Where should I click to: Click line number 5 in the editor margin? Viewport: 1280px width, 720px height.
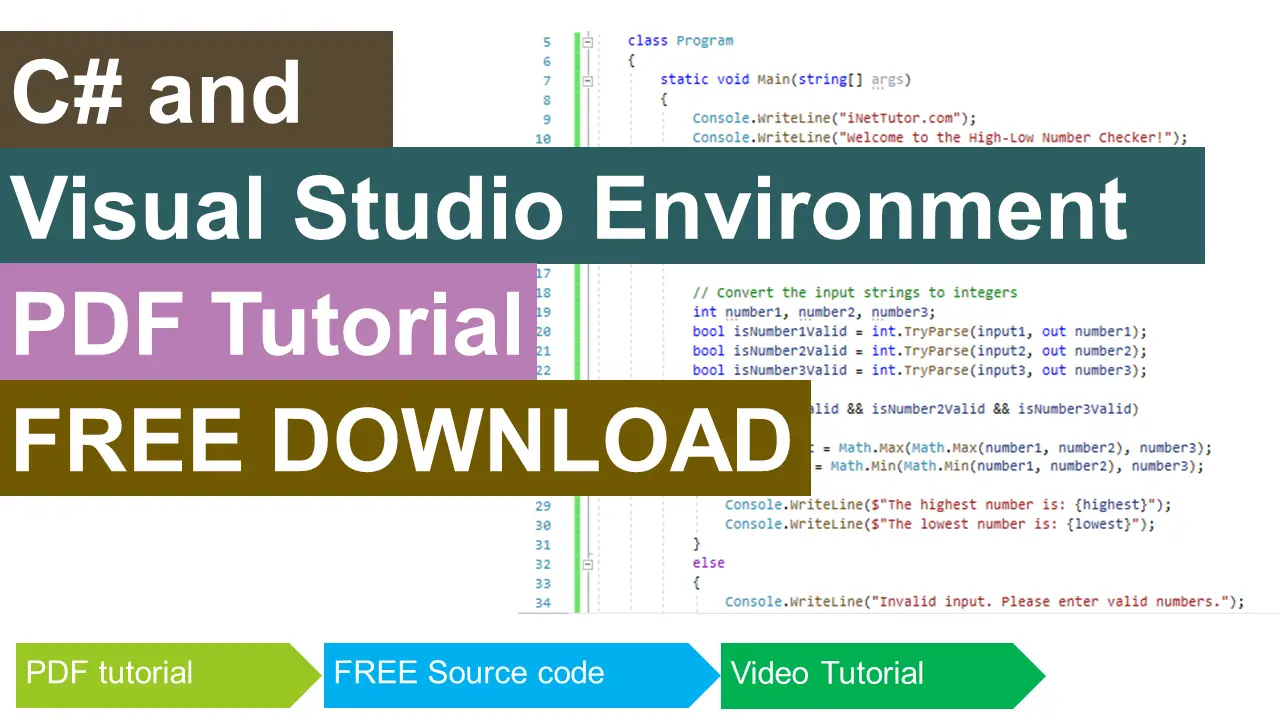pyautogui.click(x=546, y=41)
